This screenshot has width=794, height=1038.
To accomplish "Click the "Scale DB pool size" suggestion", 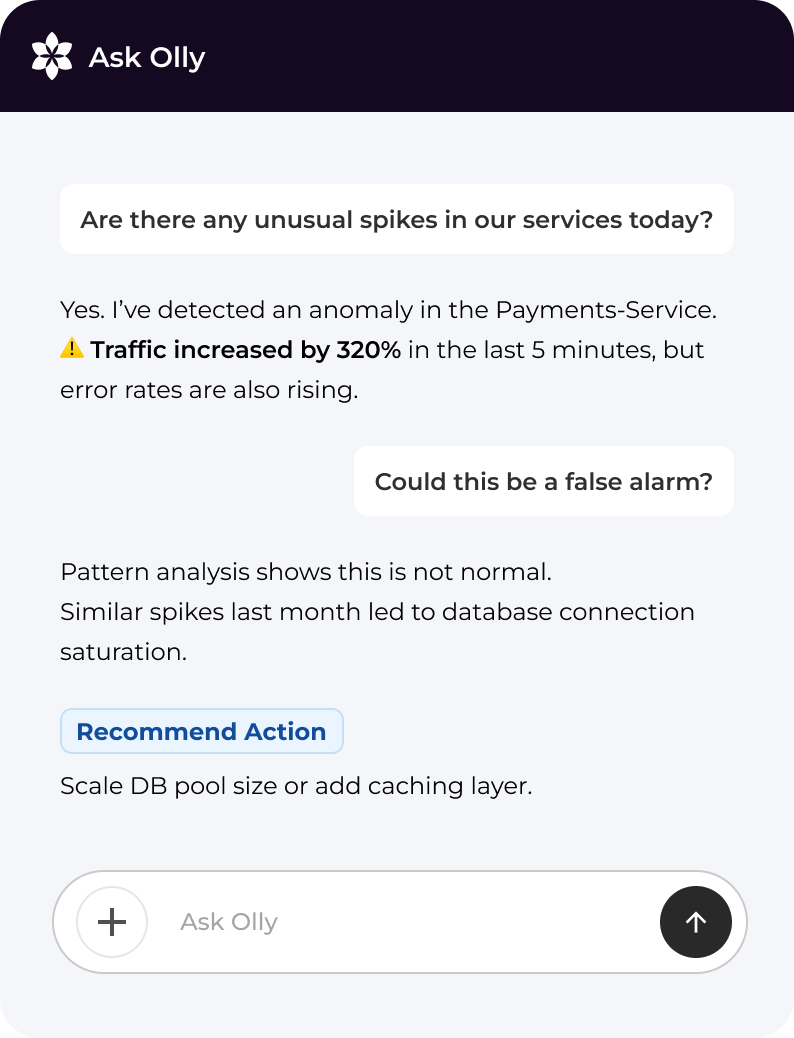I will pos(167,786).
